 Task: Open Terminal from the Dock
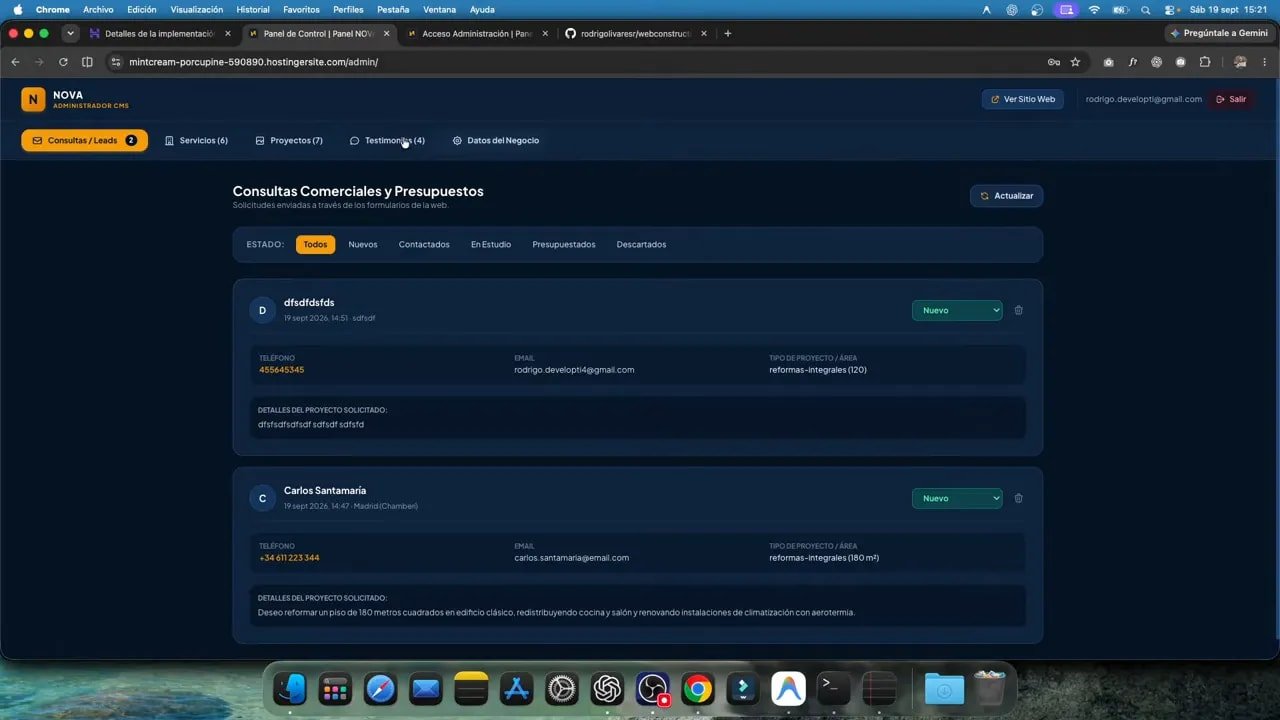(833, 688)
